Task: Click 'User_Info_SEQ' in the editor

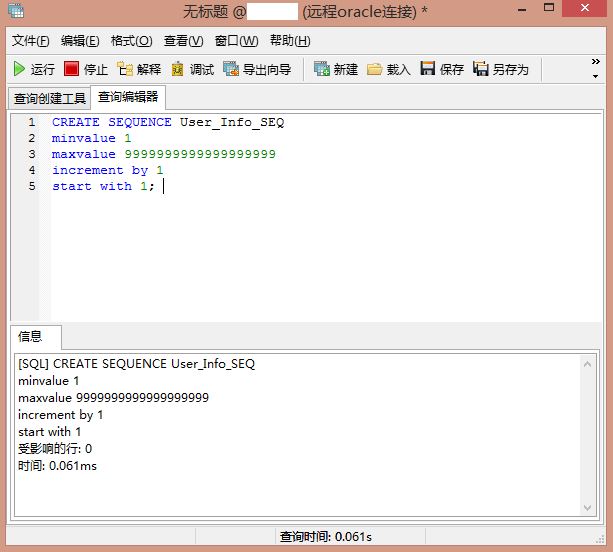Action: click(x=232, y=122)
